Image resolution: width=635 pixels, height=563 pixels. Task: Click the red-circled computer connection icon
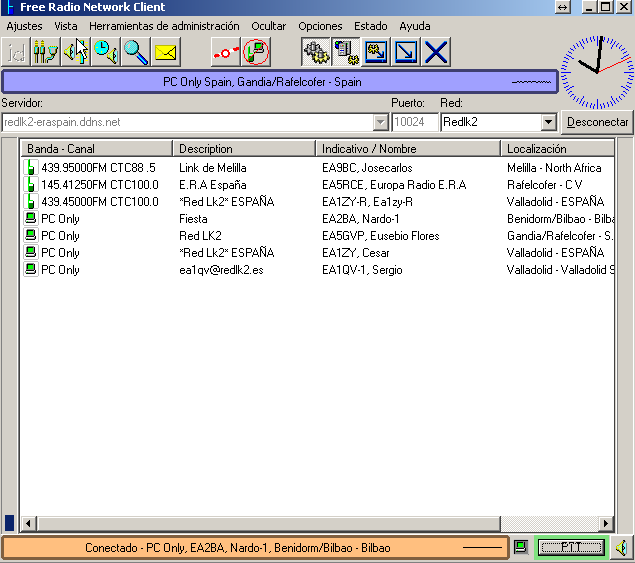pyautogui.click(x=257, y=51)
